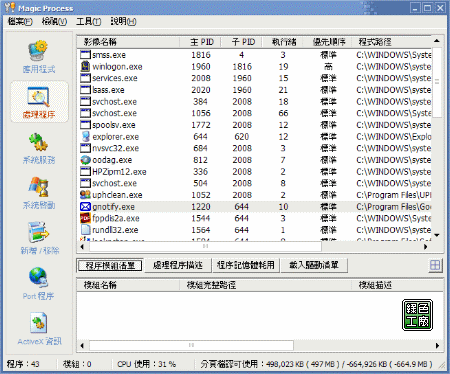Screen dimensions: 450x374
Task: Click the module list scroll-left arrow
Action: coord(82,345)
